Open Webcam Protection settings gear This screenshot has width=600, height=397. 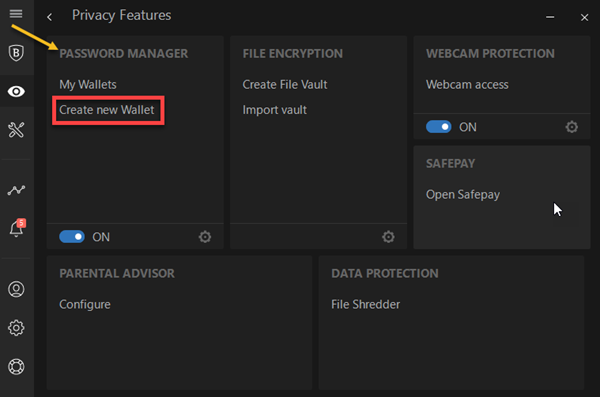click(572, 127)
